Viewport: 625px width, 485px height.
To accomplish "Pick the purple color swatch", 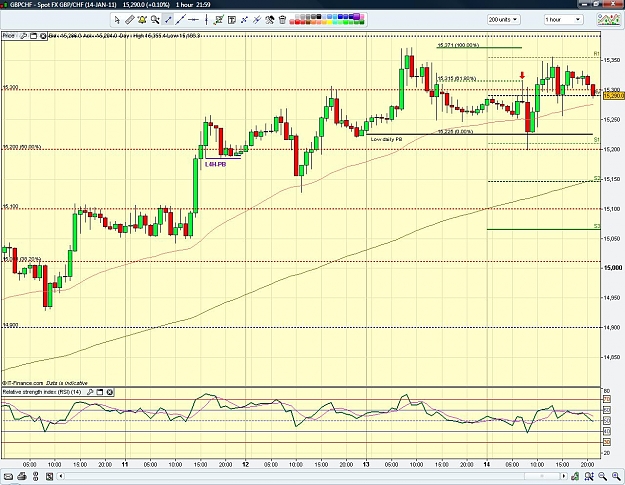I will click(x=356, y=16).
